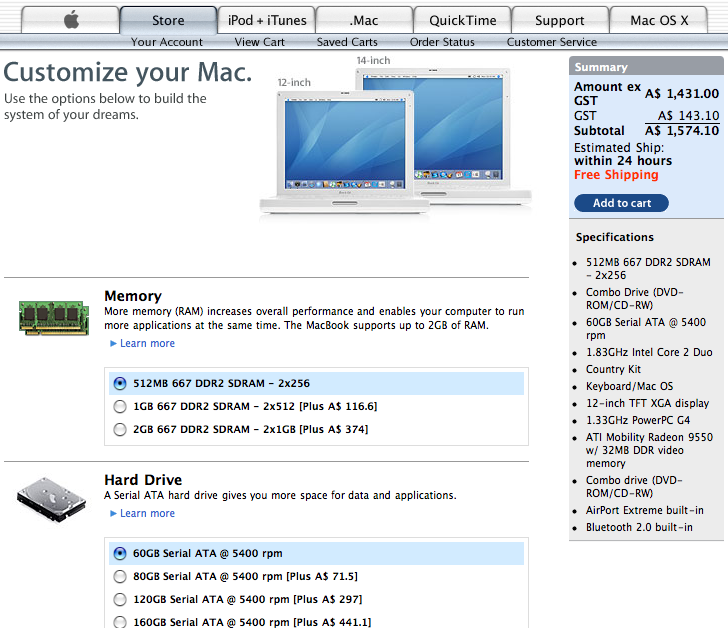Go to Your Account
728x628 pixels.
pyautogui.click(x=167, y=42)
